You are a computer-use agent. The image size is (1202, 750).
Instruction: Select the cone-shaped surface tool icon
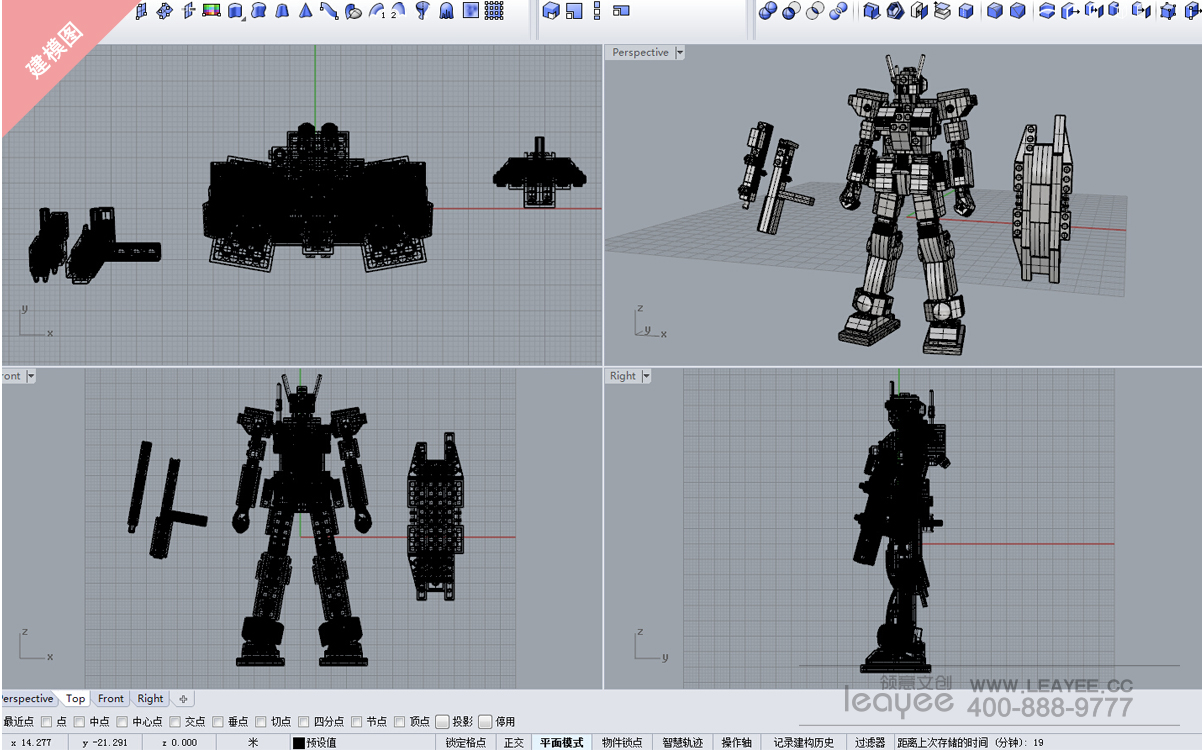pyautogui.click(x=305, y=11)
